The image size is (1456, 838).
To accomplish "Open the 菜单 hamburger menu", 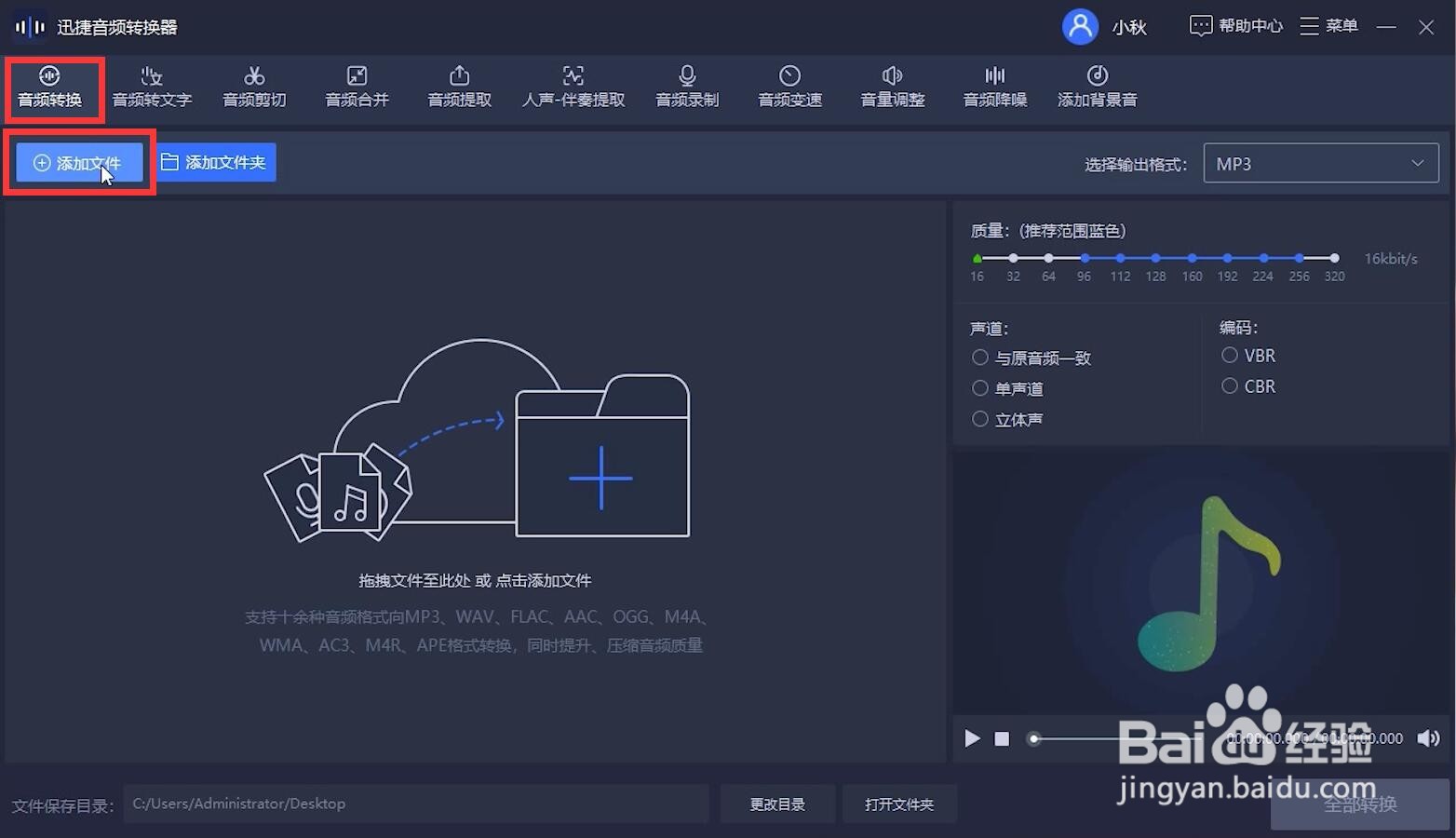I will 1329,26.
